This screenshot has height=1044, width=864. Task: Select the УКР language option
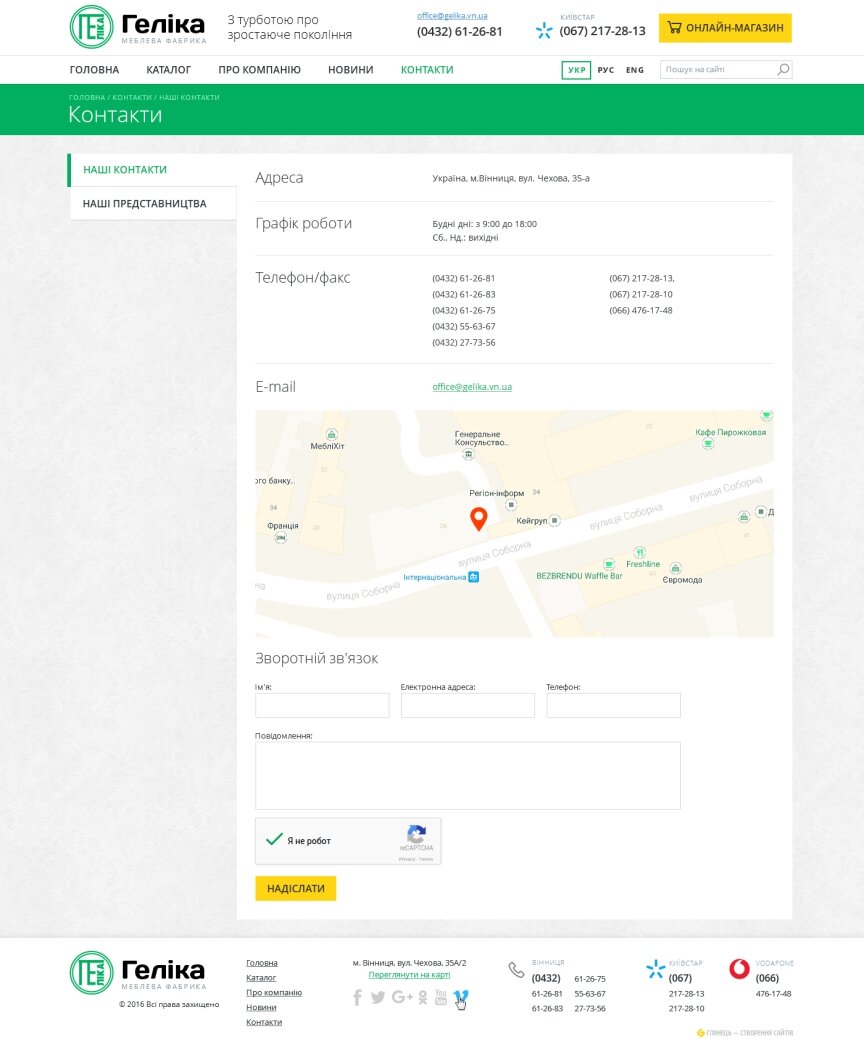coord(576,70)
